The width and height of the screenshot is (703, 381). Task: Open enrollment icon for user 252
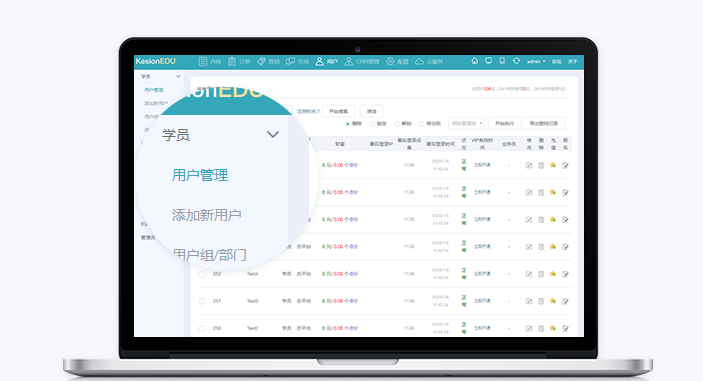pos(565,274)
